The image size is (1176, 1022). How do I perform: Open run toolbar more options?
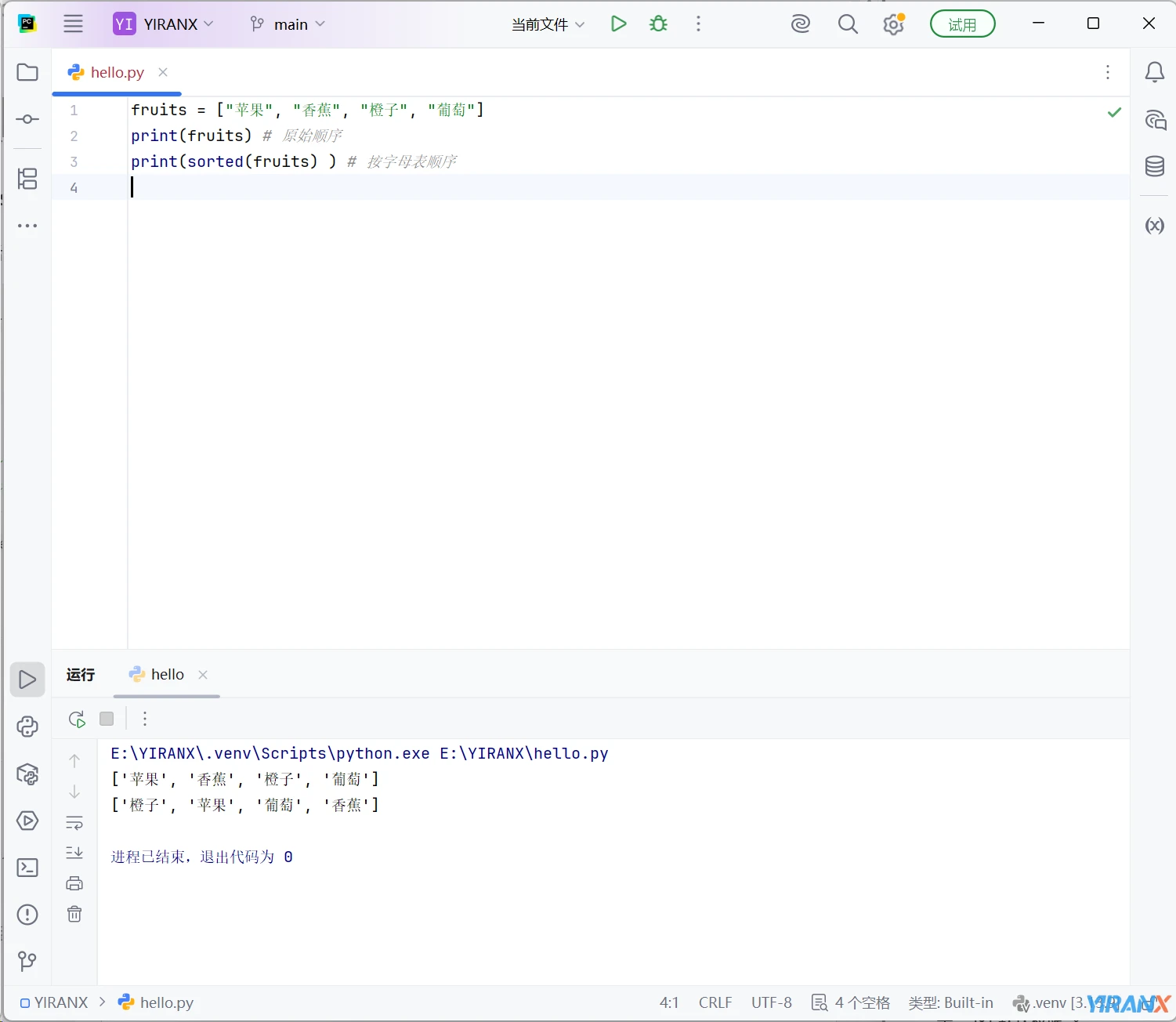coord(145,719)
